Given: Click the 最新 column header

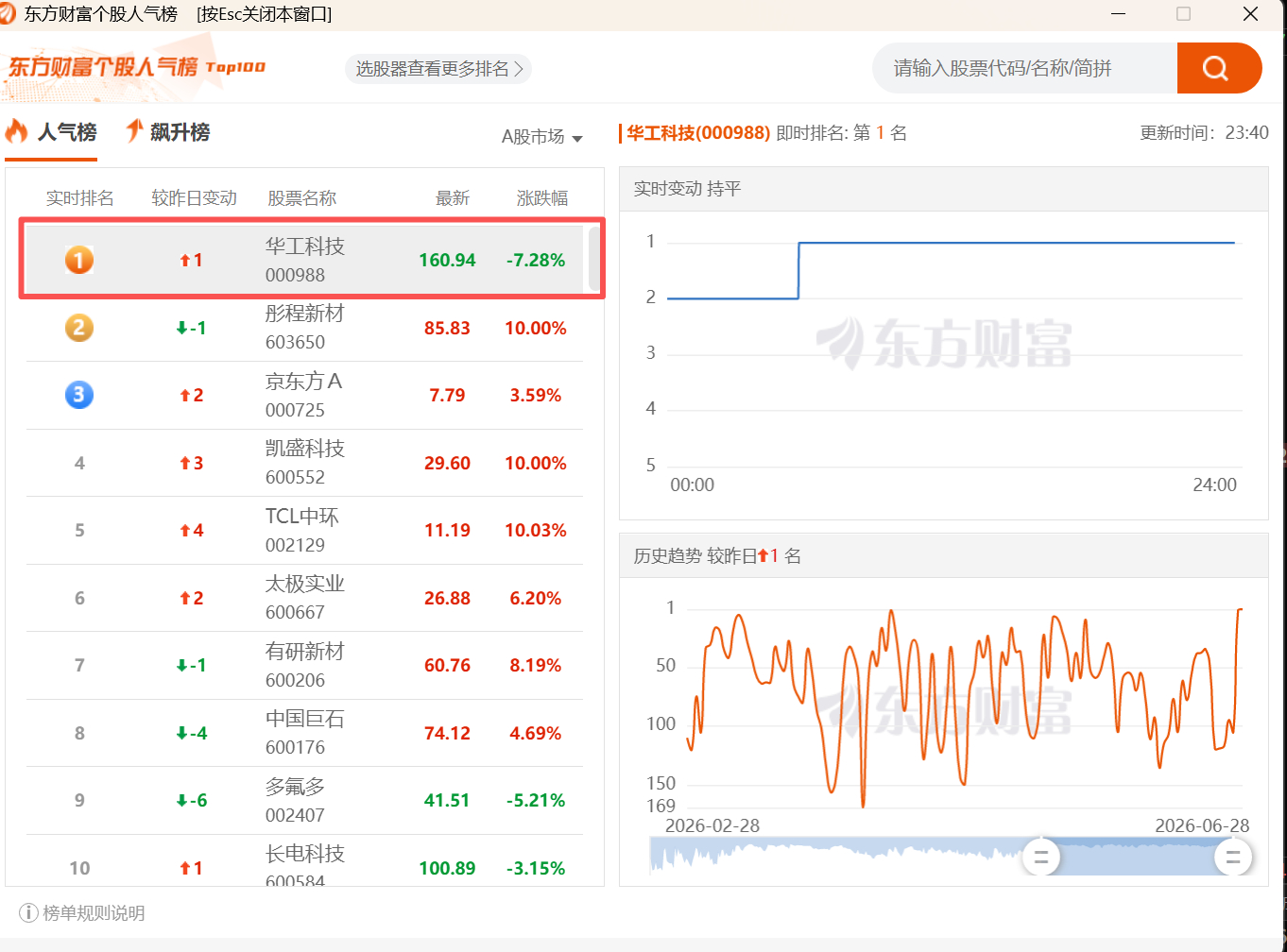Looking at the screenshot, I should (452, 198).
